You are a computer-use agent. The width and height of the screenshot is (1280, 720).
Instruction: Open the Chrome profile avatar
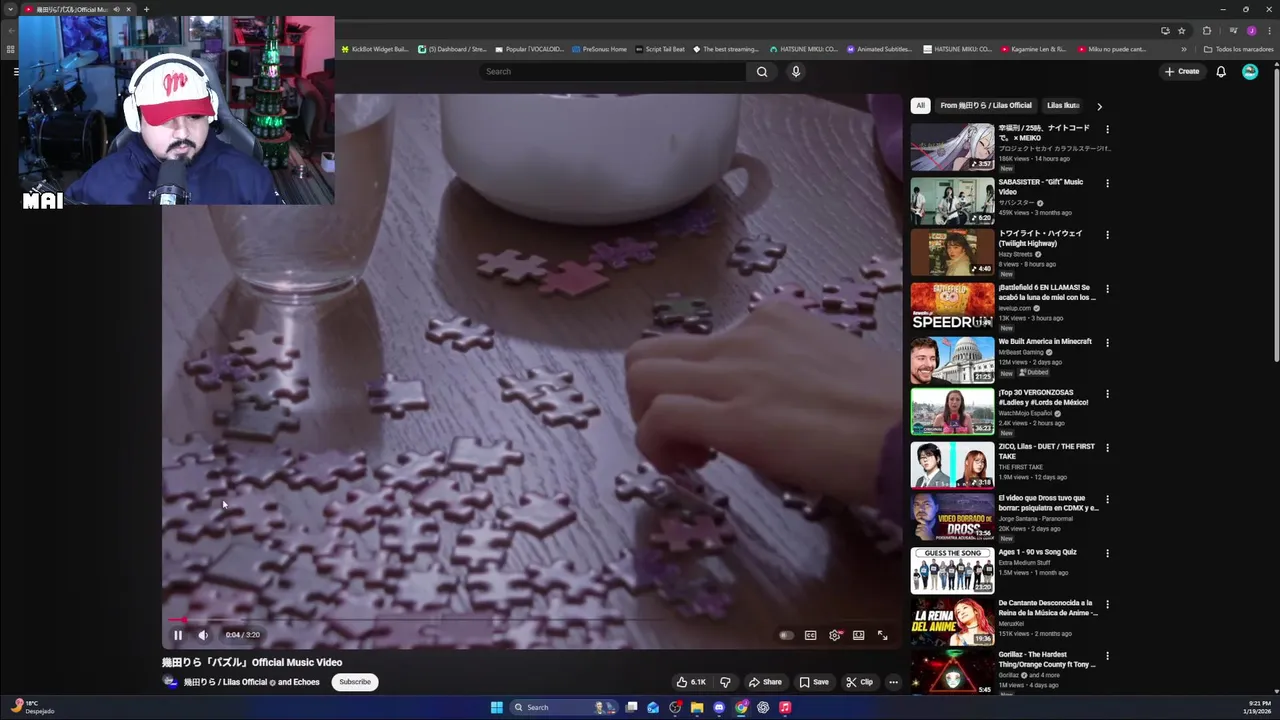pyautogui.click(x=1251, y=30)
